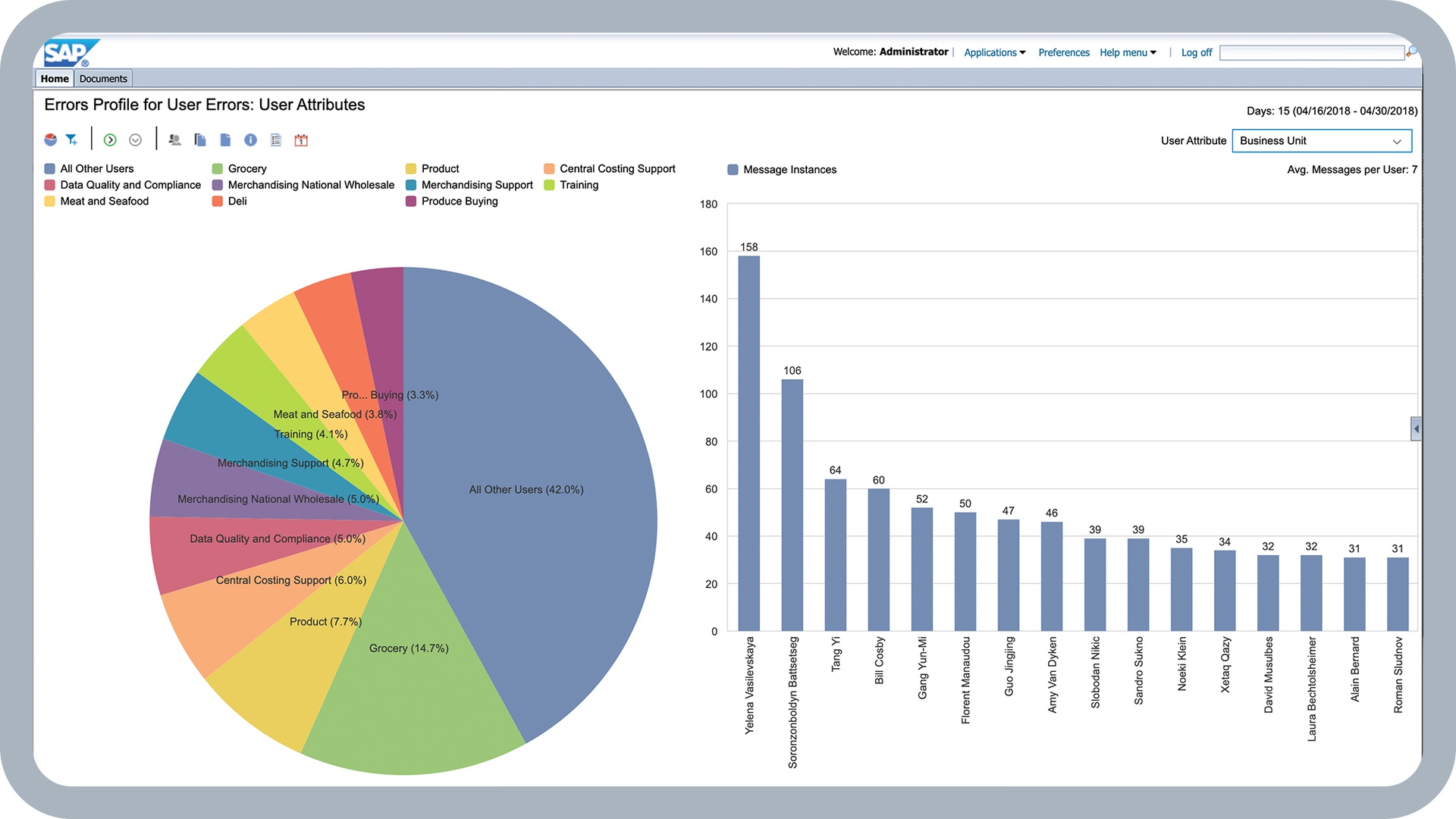Toggle the Produce Buying legend entry
Screen dimensions: 1456x819
tap(452, 201)
